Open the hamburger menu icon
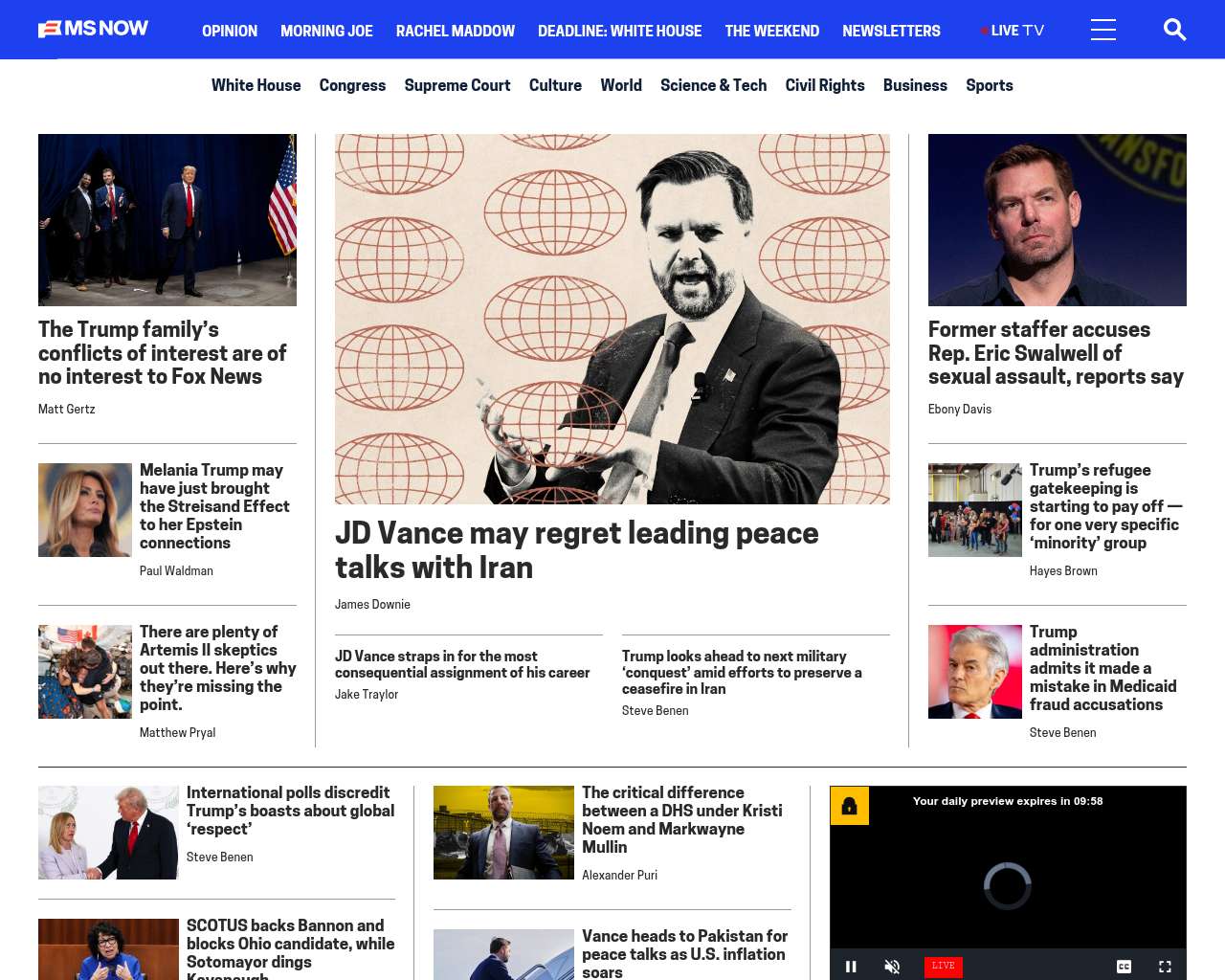This screenshot has height=980, width=1225. 1103,30
